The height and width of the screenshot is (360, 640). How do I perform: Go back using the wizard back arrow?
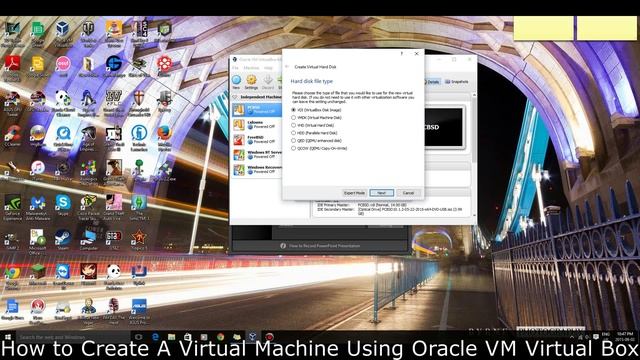pos(287,67)
